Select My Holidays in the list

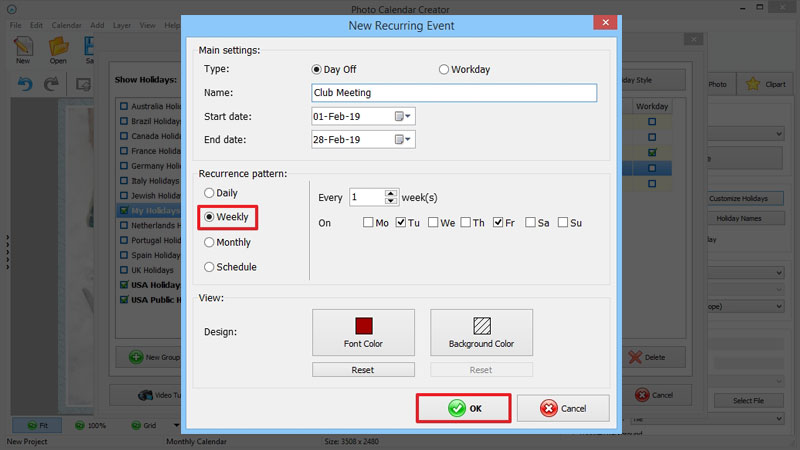click(155, 210)
